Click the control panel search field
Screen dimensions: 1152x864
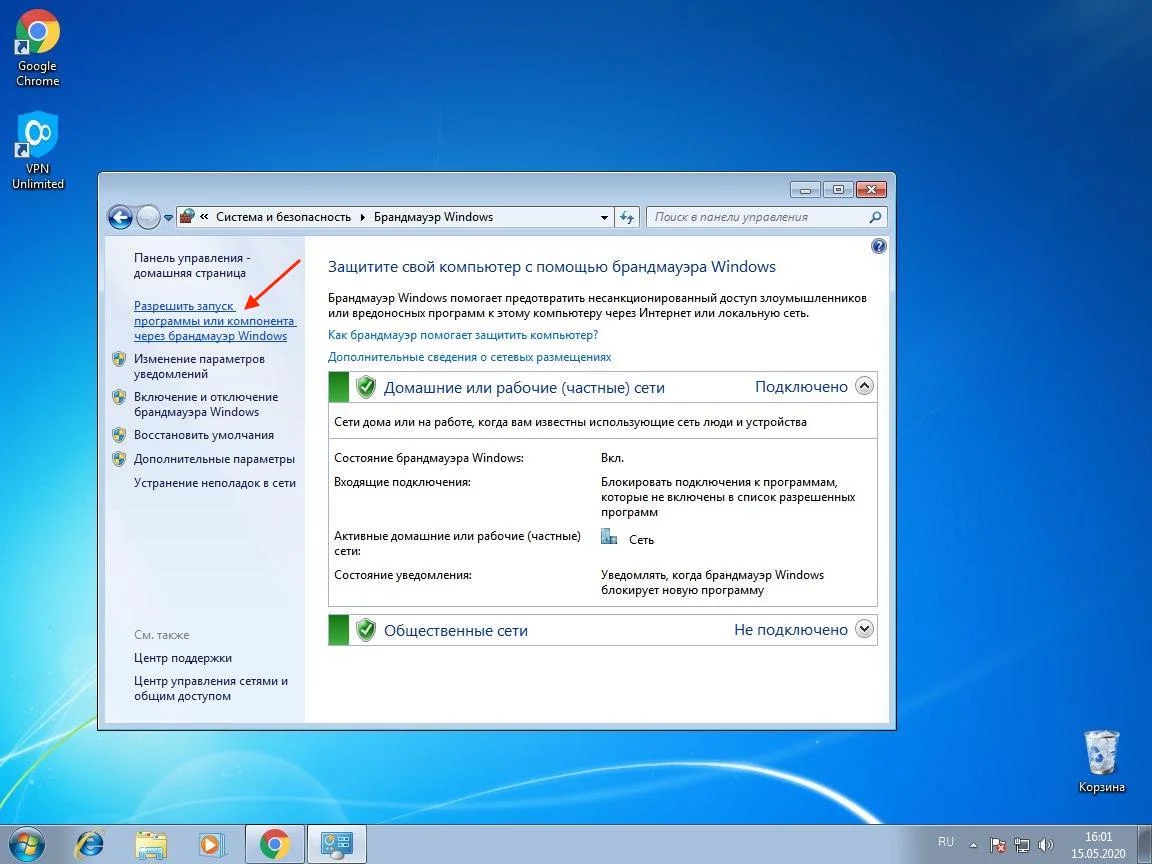(x=758, y=217)
